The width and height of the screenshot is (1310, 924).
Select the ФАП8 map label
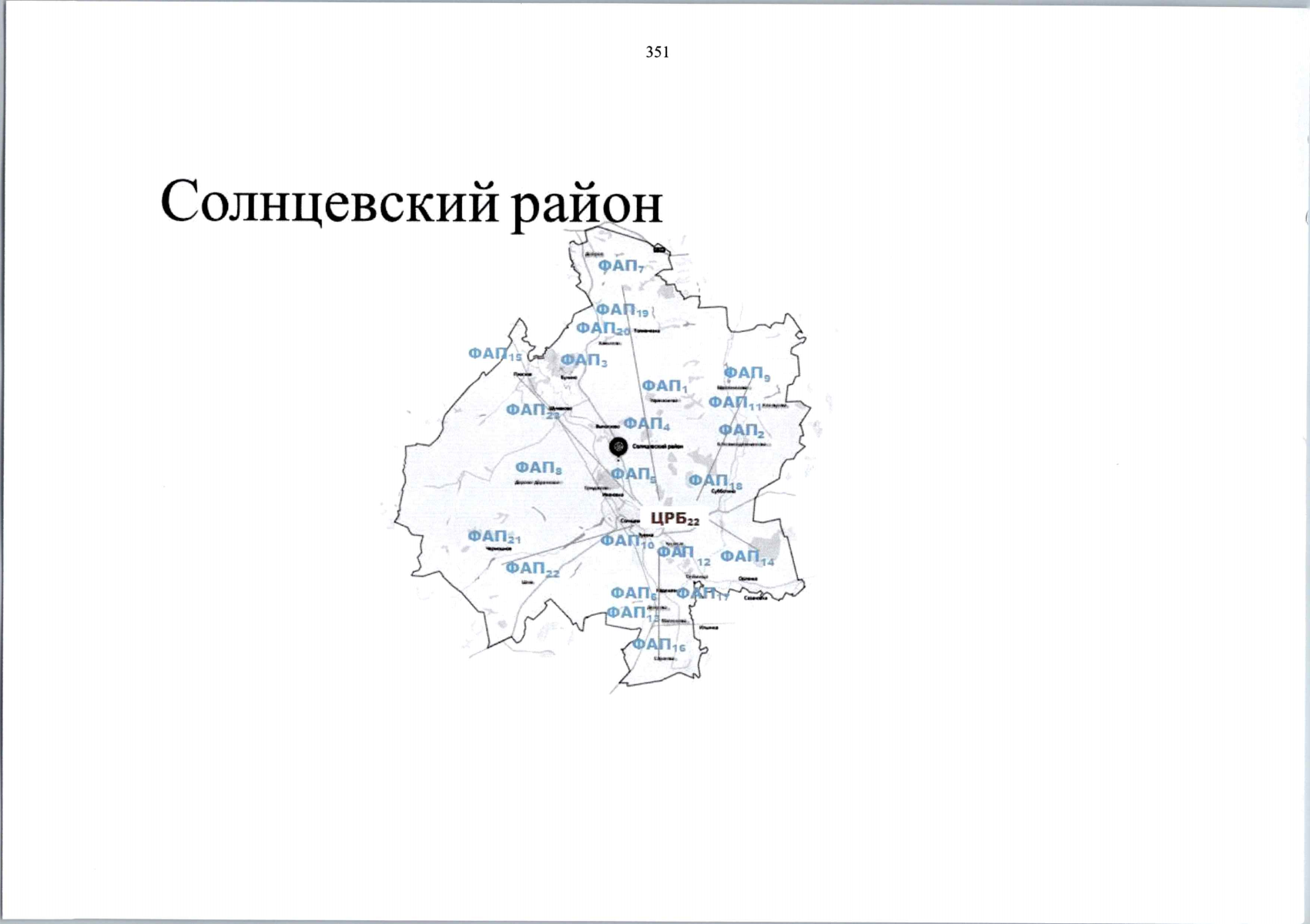pyautogui.click(x=538, y=468)
